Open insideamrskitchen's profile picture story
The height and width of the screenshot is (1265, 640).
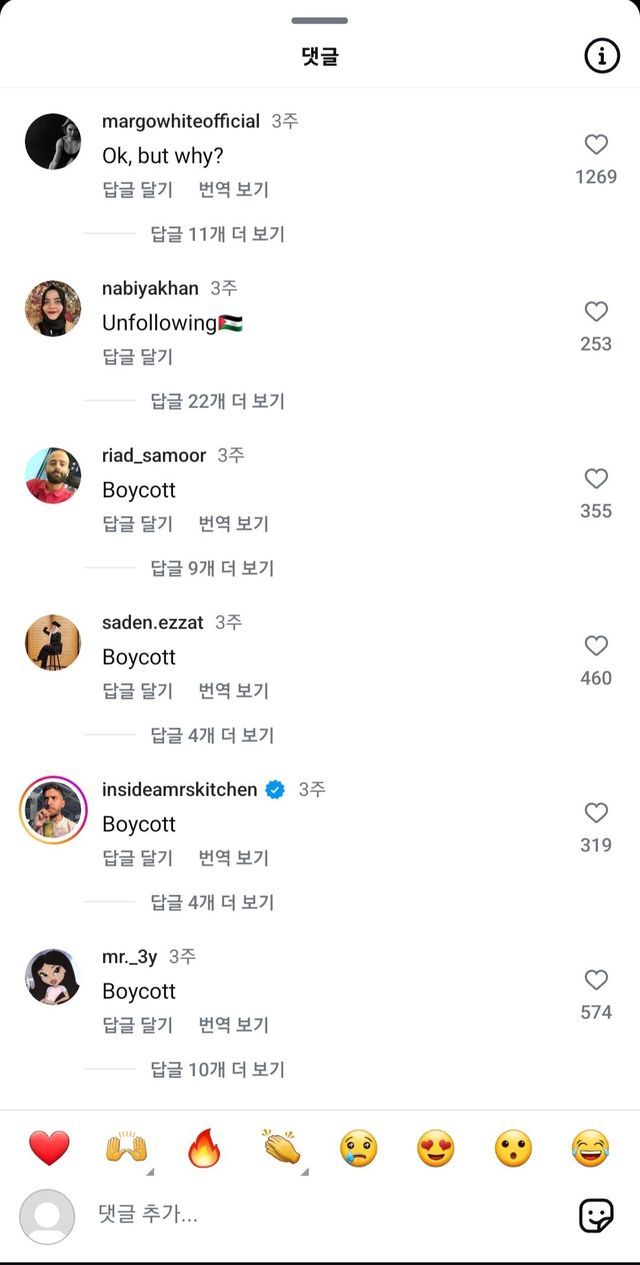click(53, 810)
